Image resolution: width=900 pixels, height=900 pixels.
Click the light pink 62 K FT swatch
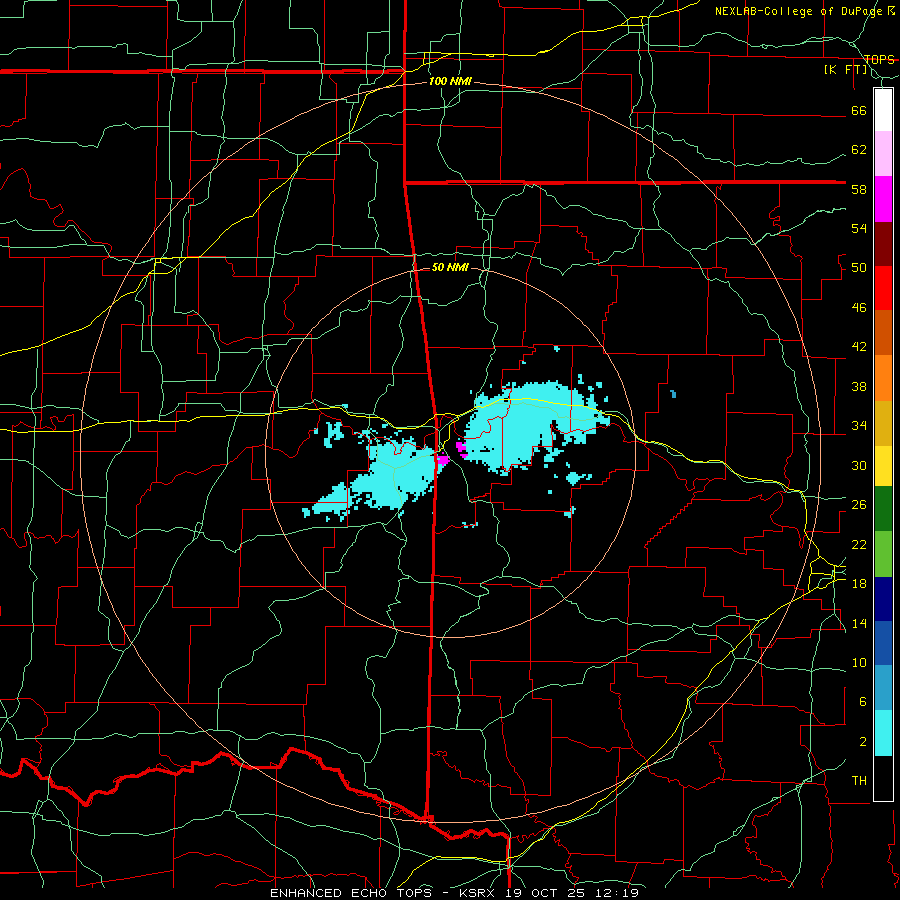click(883, 153)
